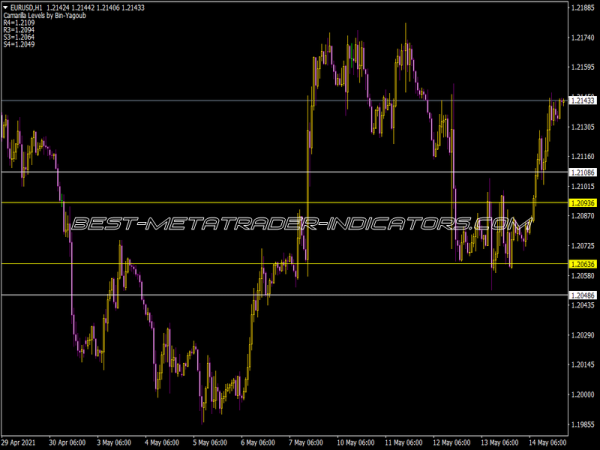Click the yellow 1.20636 price tag

(582, 264)
